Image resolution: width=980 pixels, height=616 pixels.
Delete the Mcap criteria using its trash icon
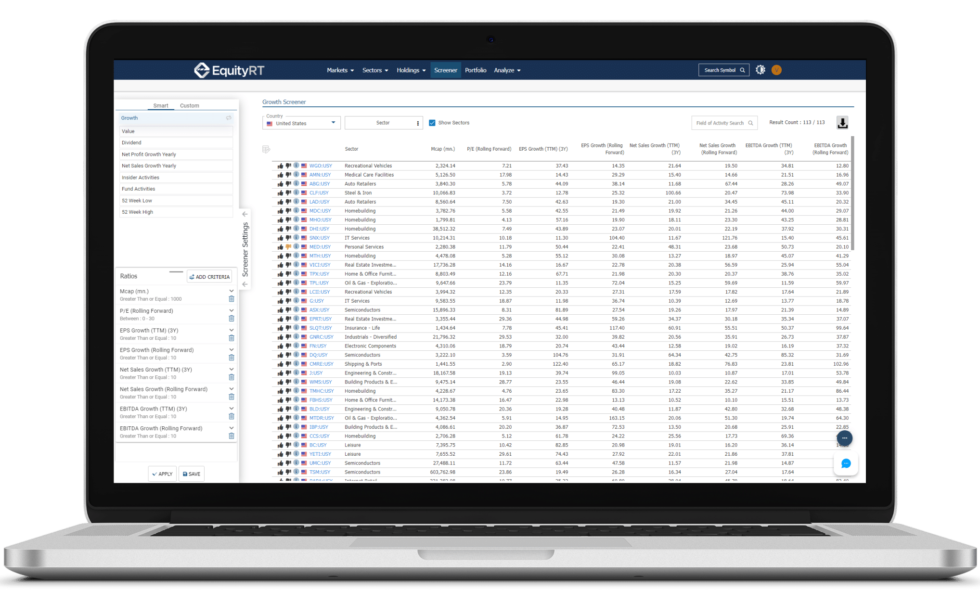click(x=231, y=299)
